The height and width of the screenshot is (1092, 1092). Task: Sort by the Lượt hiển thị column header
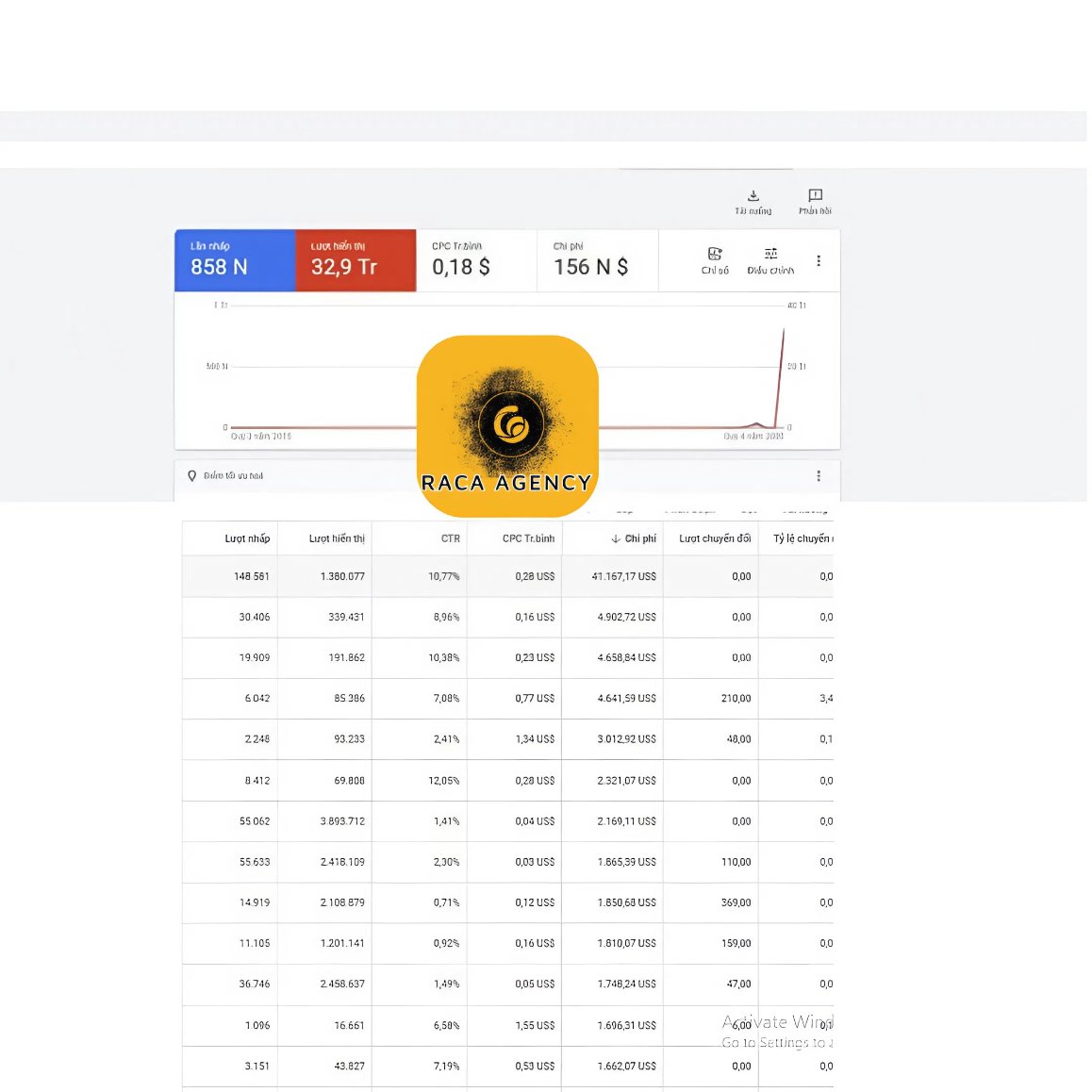[337, 538]
